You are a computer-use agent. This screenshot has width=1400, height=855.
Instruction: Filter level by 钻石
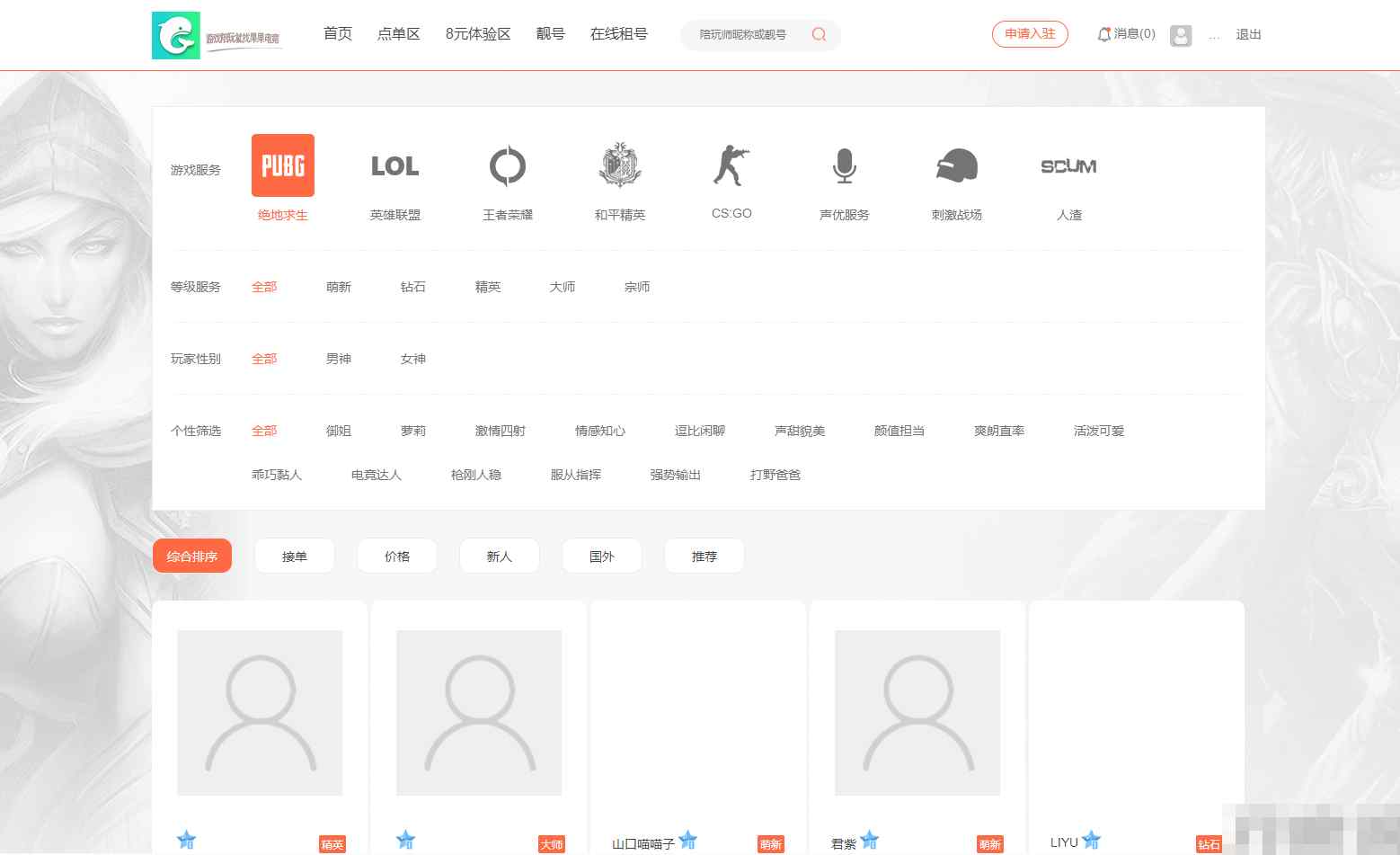(412, 287)
